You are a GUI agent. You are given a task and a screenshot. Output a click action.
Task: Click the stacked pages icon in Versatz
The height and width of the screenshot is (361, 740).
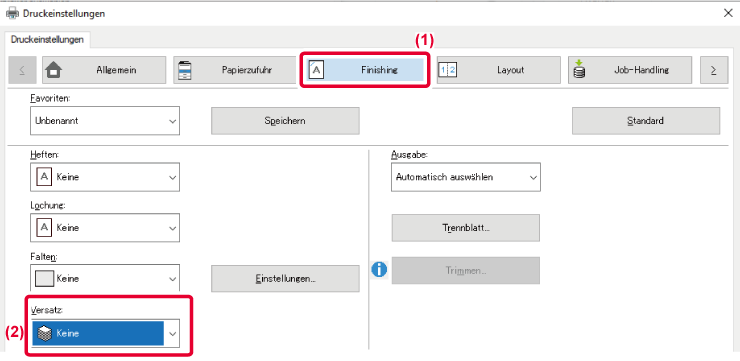pos(44,333)
